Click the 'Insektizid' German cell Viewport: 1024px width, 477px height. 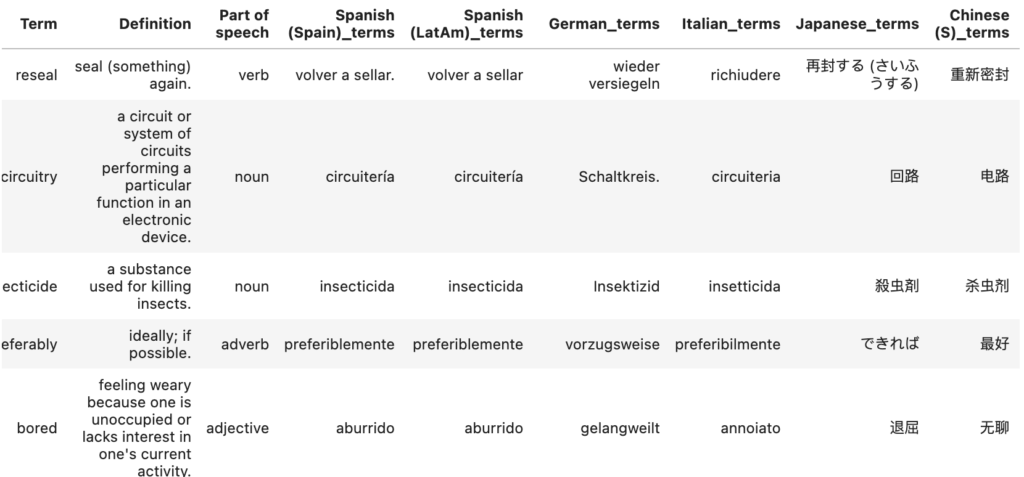pyautogui.click(x=626, y=286)
